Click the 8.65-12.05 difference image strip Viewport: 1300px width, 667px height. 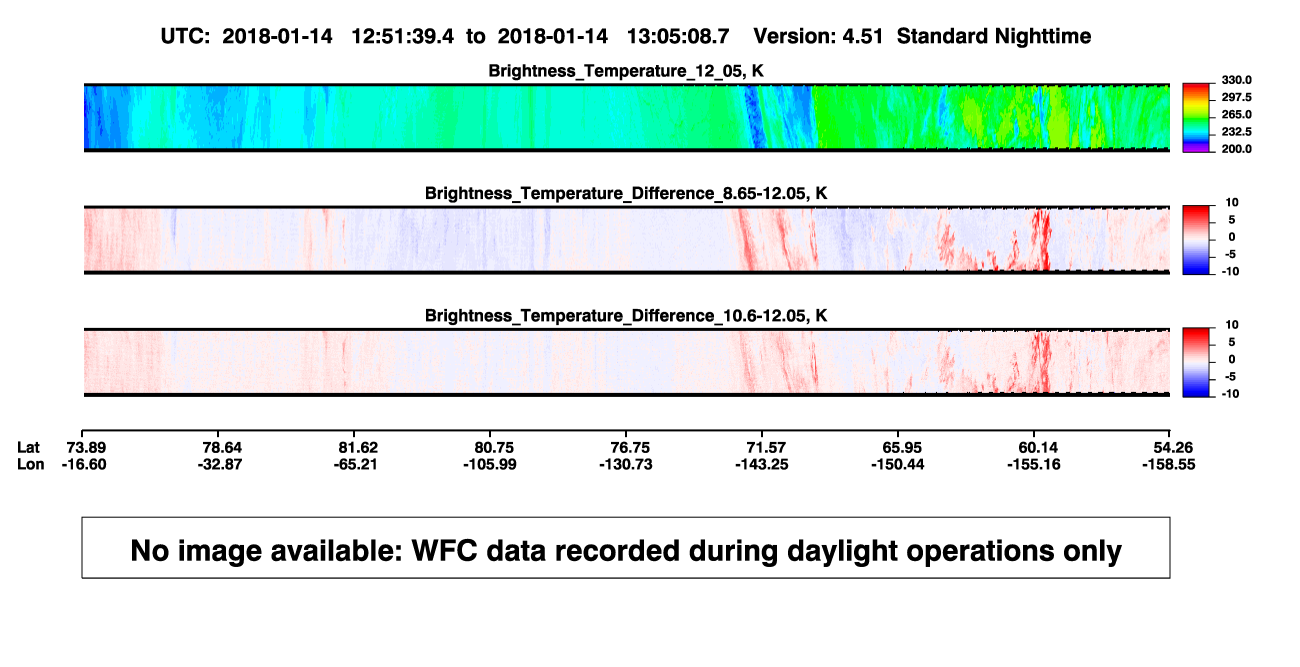coord(626,239)
